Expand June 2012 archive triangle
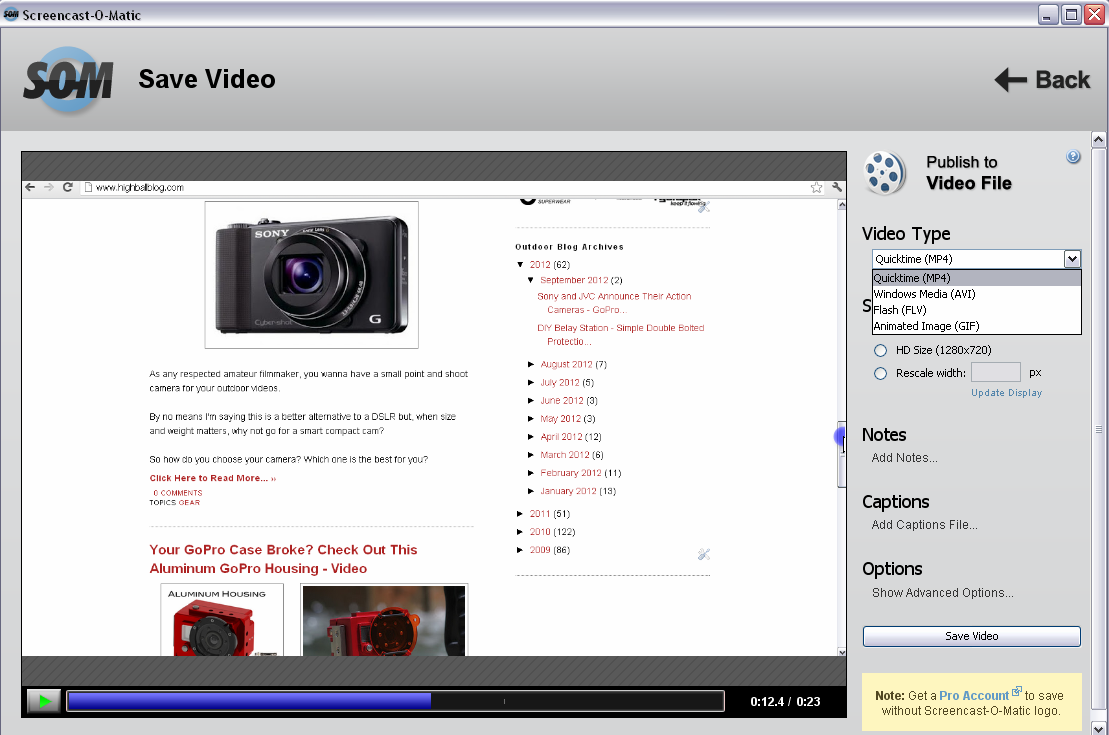 click(531, 400)
